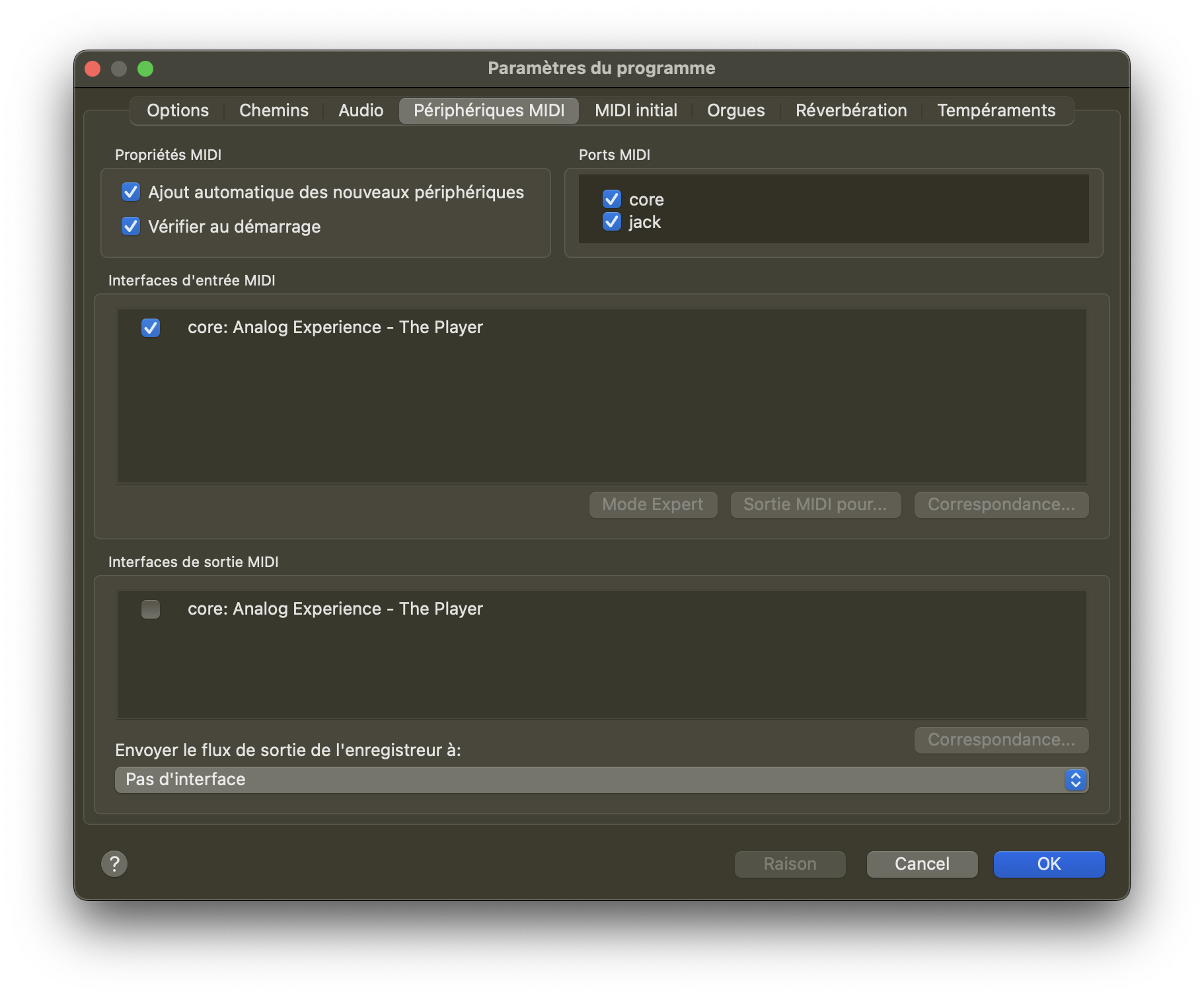Open the help question mark icon

[x=114, y=864]
